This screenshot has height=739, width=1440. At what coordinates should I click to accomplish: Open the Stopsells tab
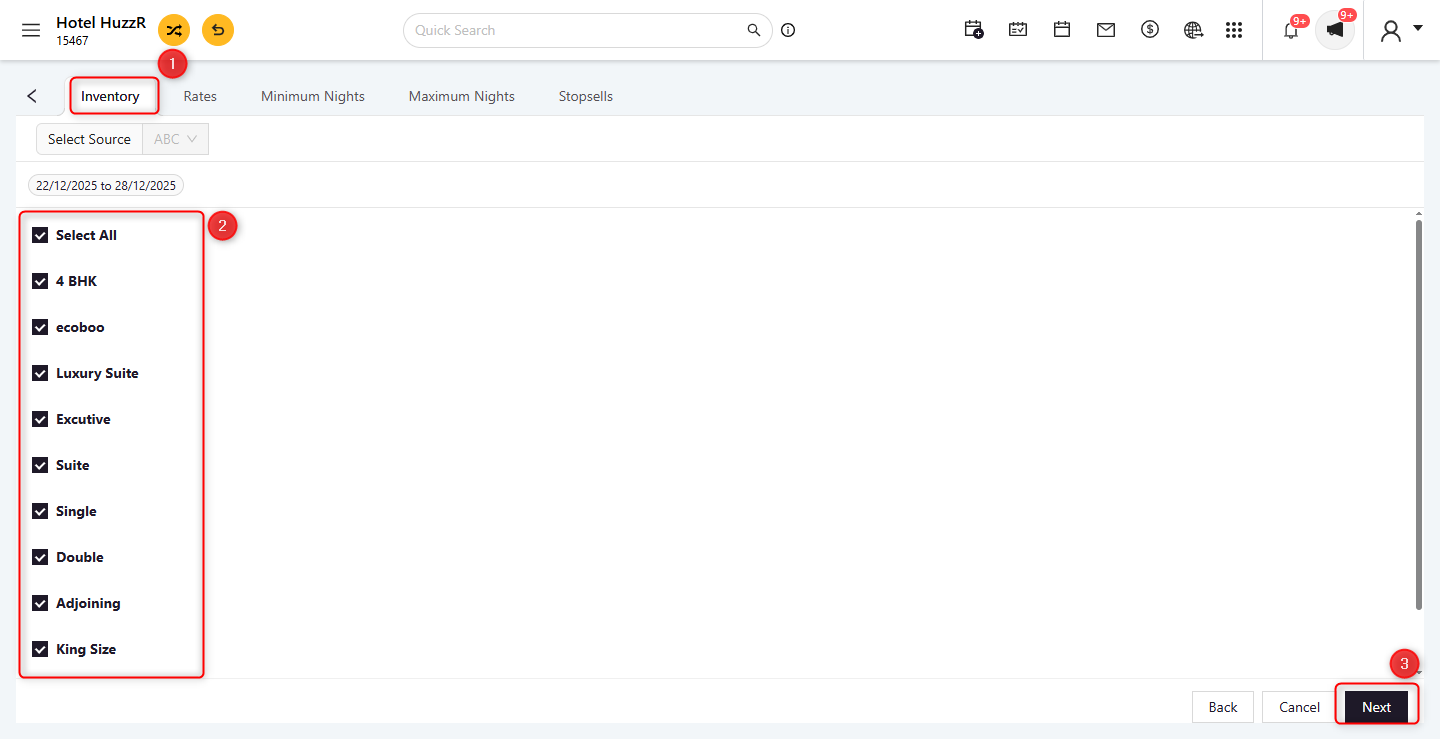(x=586, y=96)
